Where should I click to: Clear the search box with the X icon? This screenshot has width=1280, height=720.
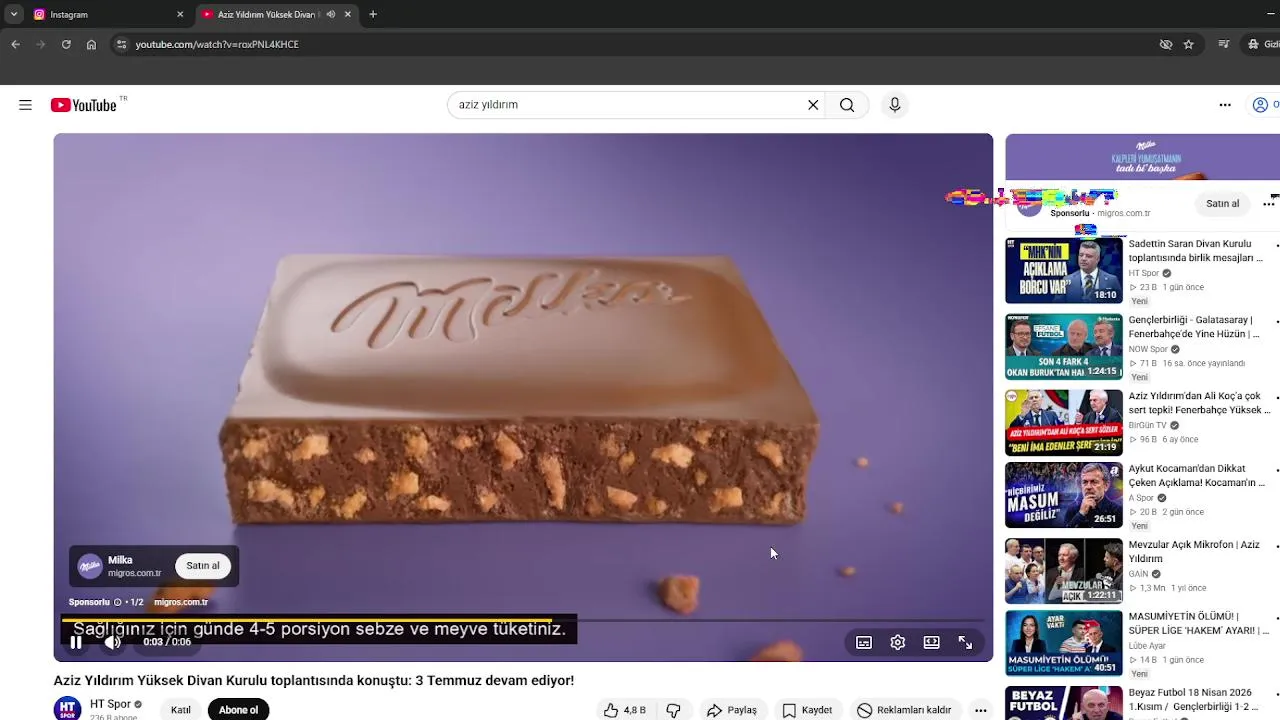click(813, 105)
